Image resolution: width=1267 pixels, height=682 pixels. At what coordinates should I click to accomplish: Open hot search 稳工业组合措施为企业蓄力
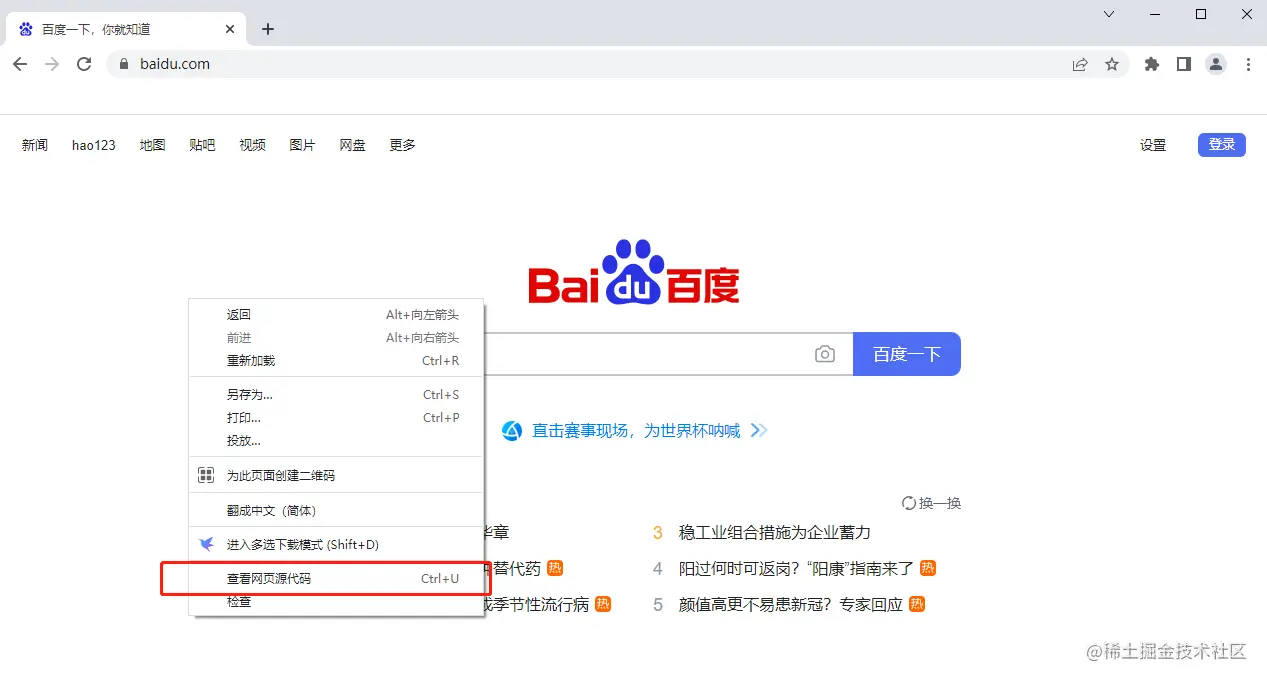(x=775, y=532)
